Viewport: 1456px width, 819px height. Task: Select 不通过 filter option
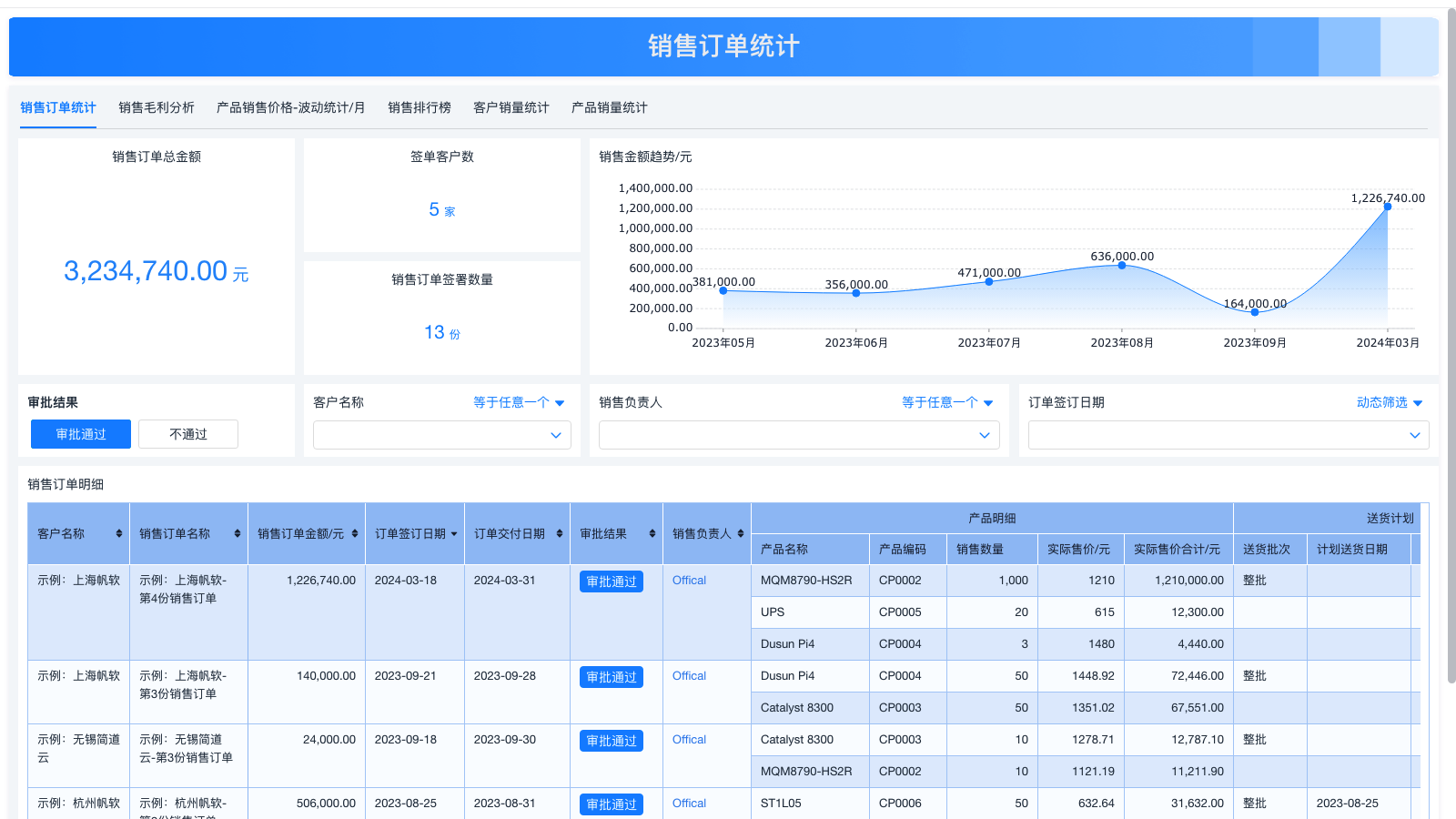(x=188, y=434)
